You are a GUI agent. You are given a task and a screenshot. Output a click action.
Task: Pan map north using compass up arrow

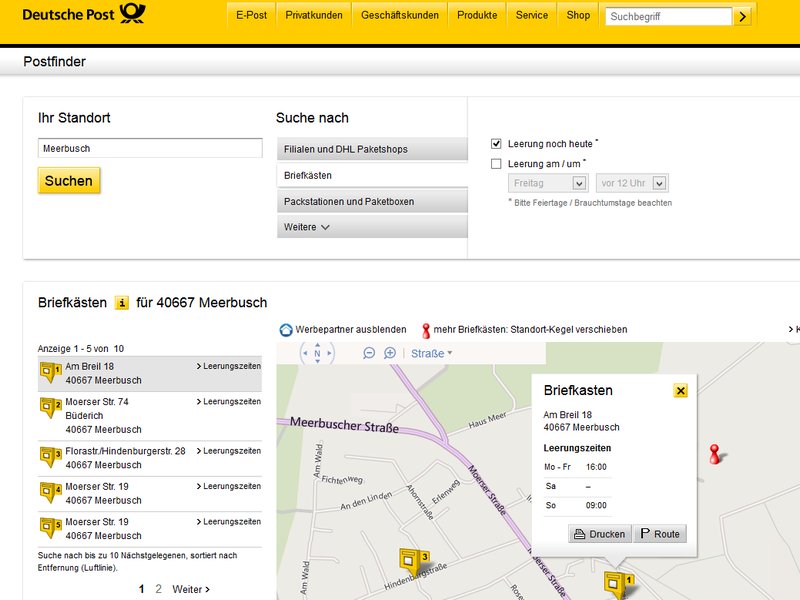317,345
